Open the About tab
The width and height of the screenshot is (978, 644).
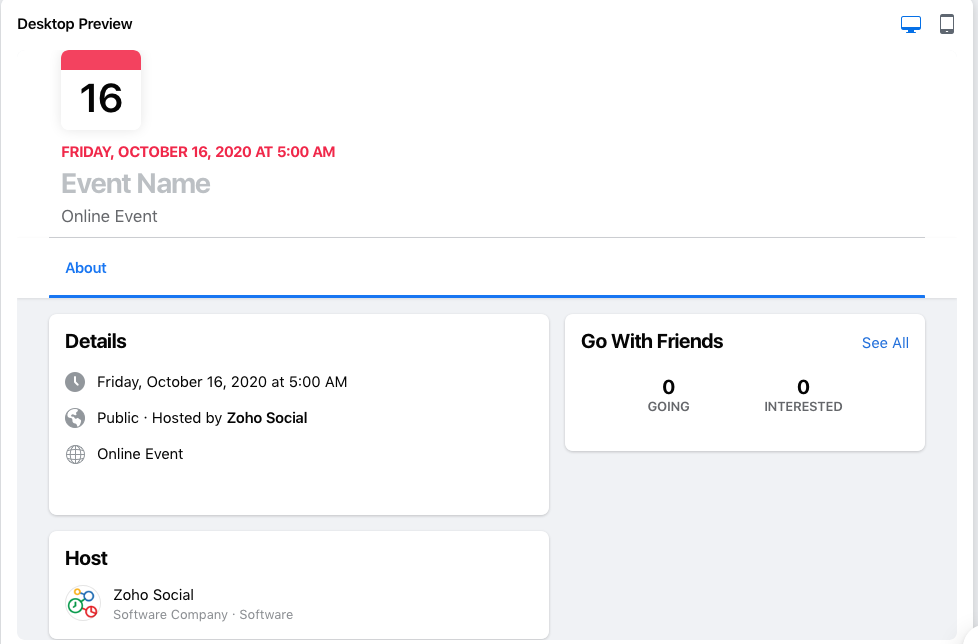pos(86,268)
